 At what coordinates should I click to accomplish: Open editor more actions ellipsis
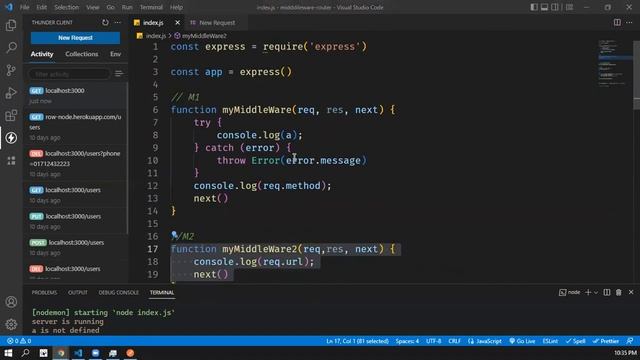(629, 22)
